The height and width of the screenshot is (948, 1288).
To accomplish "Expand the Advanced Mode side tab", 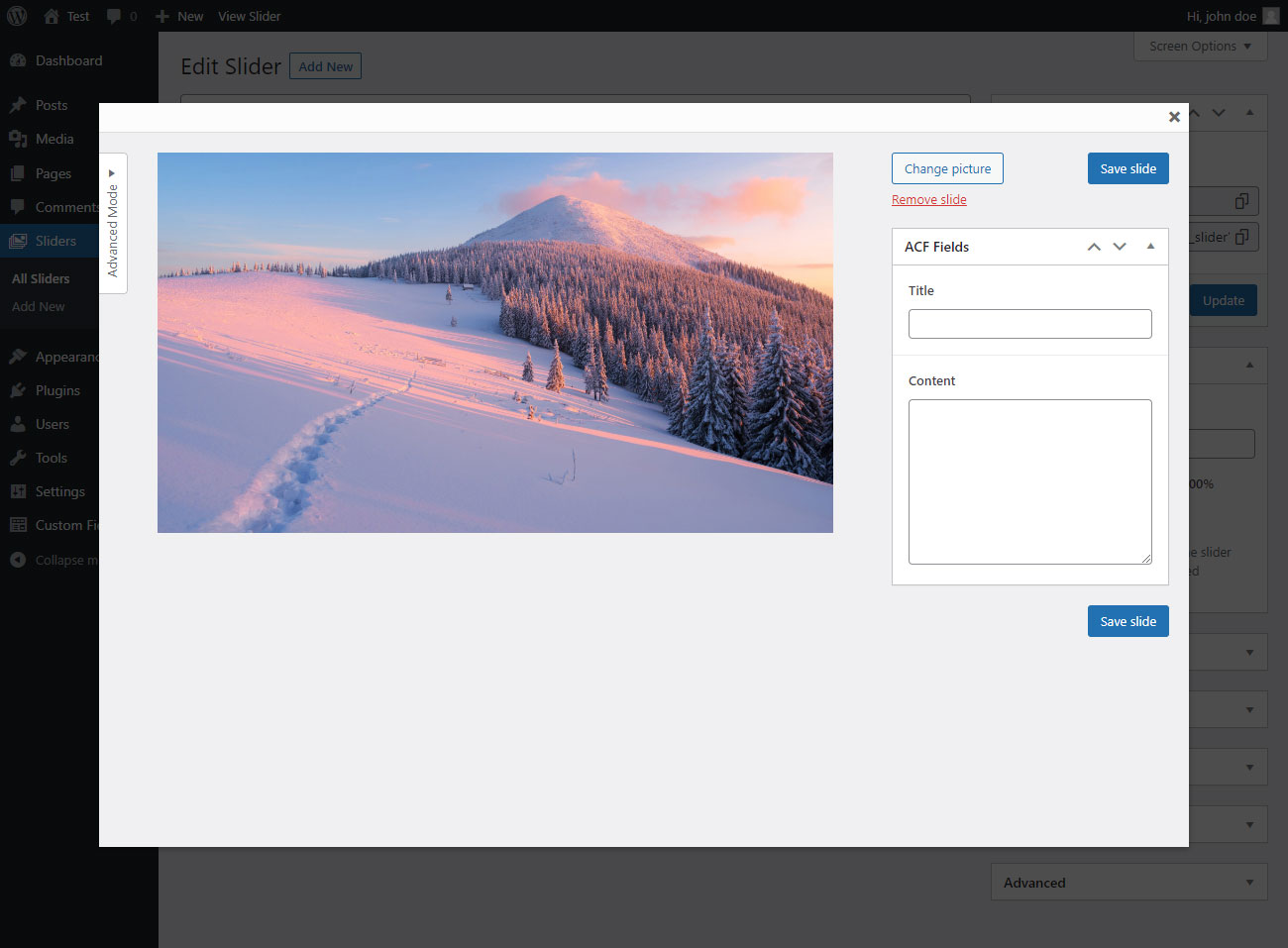I will [113, 224].
